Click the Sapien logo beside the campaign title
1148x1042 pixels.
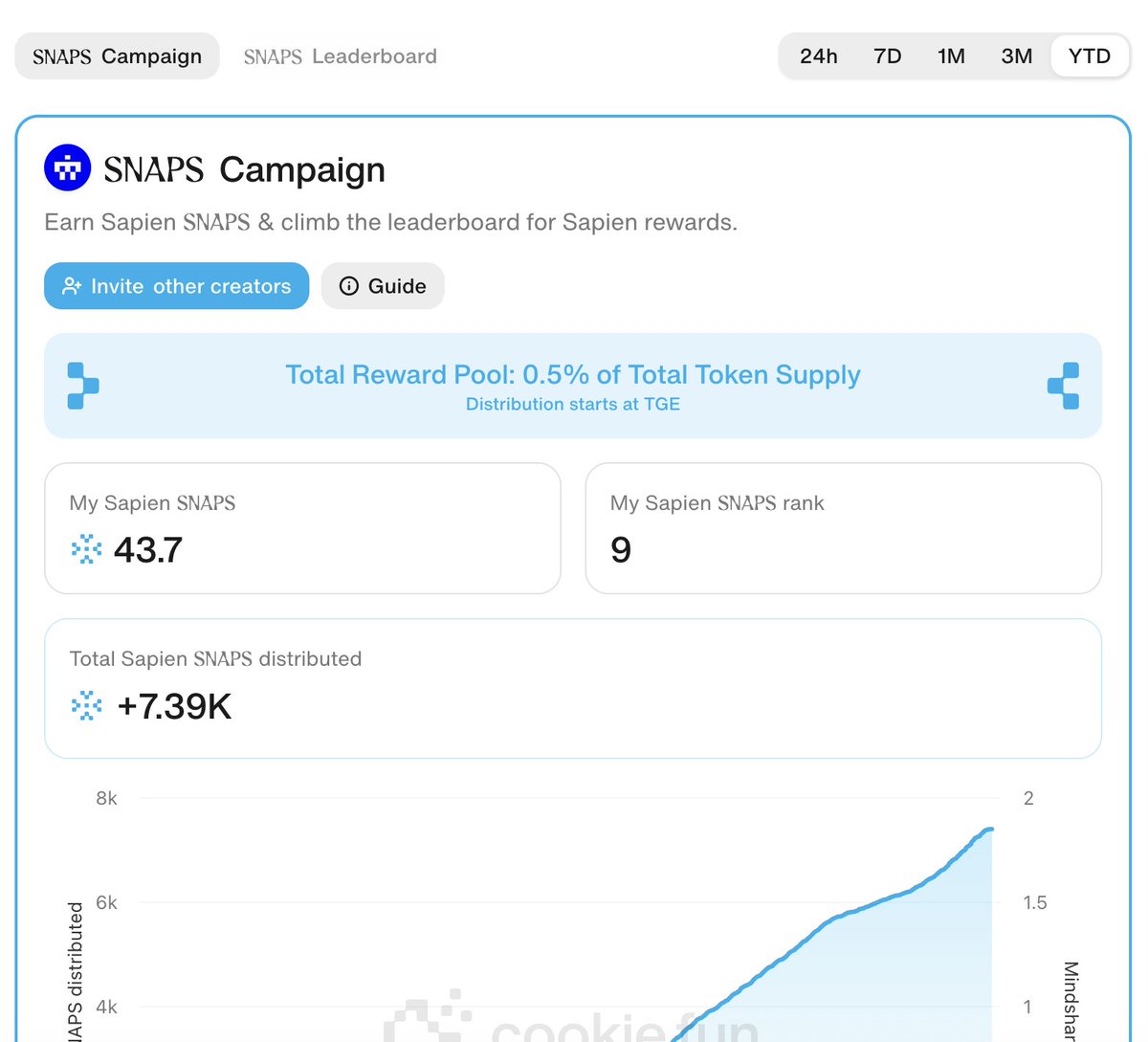pyautogui.click(x=68, y=168)
